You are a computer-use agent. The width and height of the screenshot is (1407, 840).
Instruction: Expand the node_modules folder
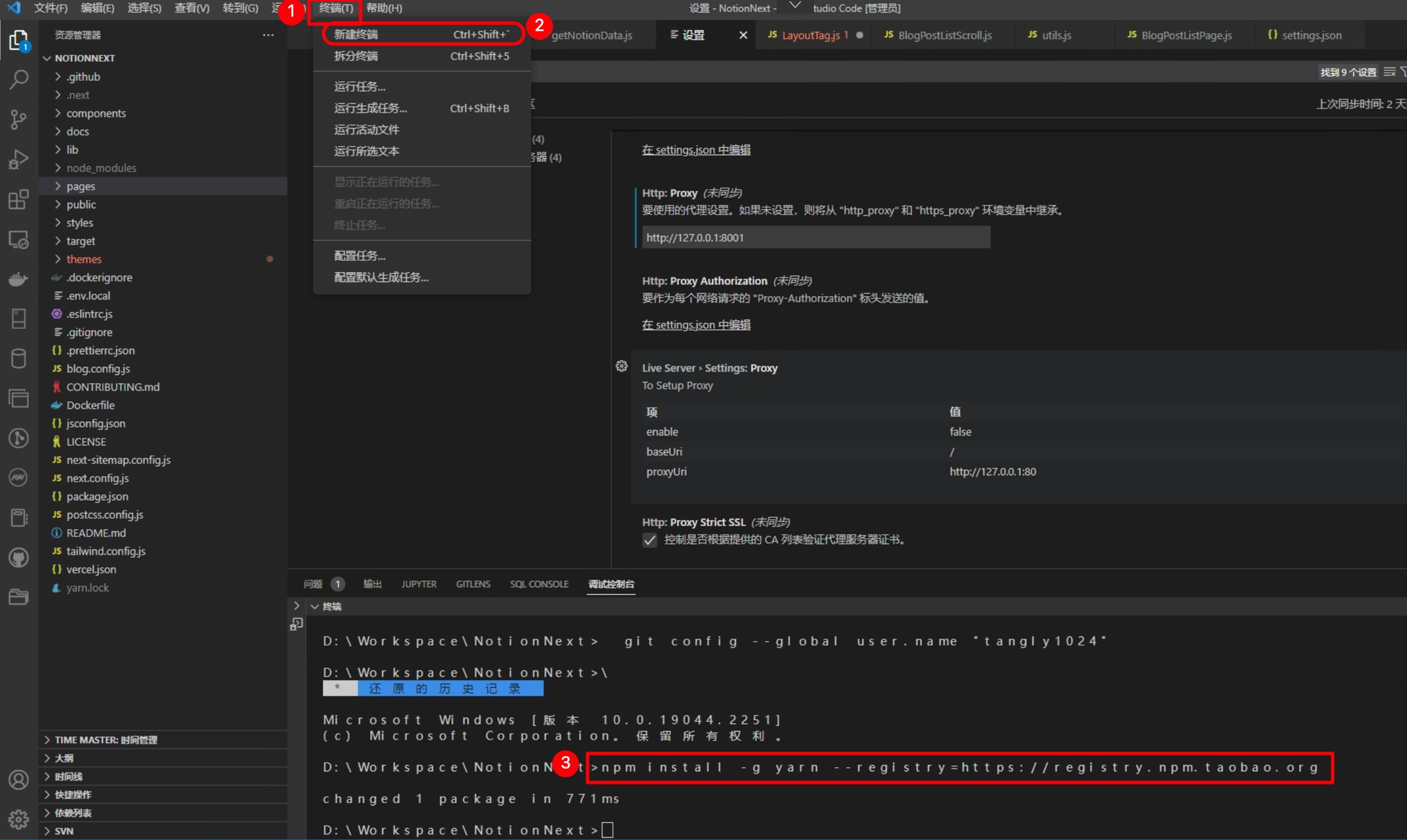click(58, 168)
